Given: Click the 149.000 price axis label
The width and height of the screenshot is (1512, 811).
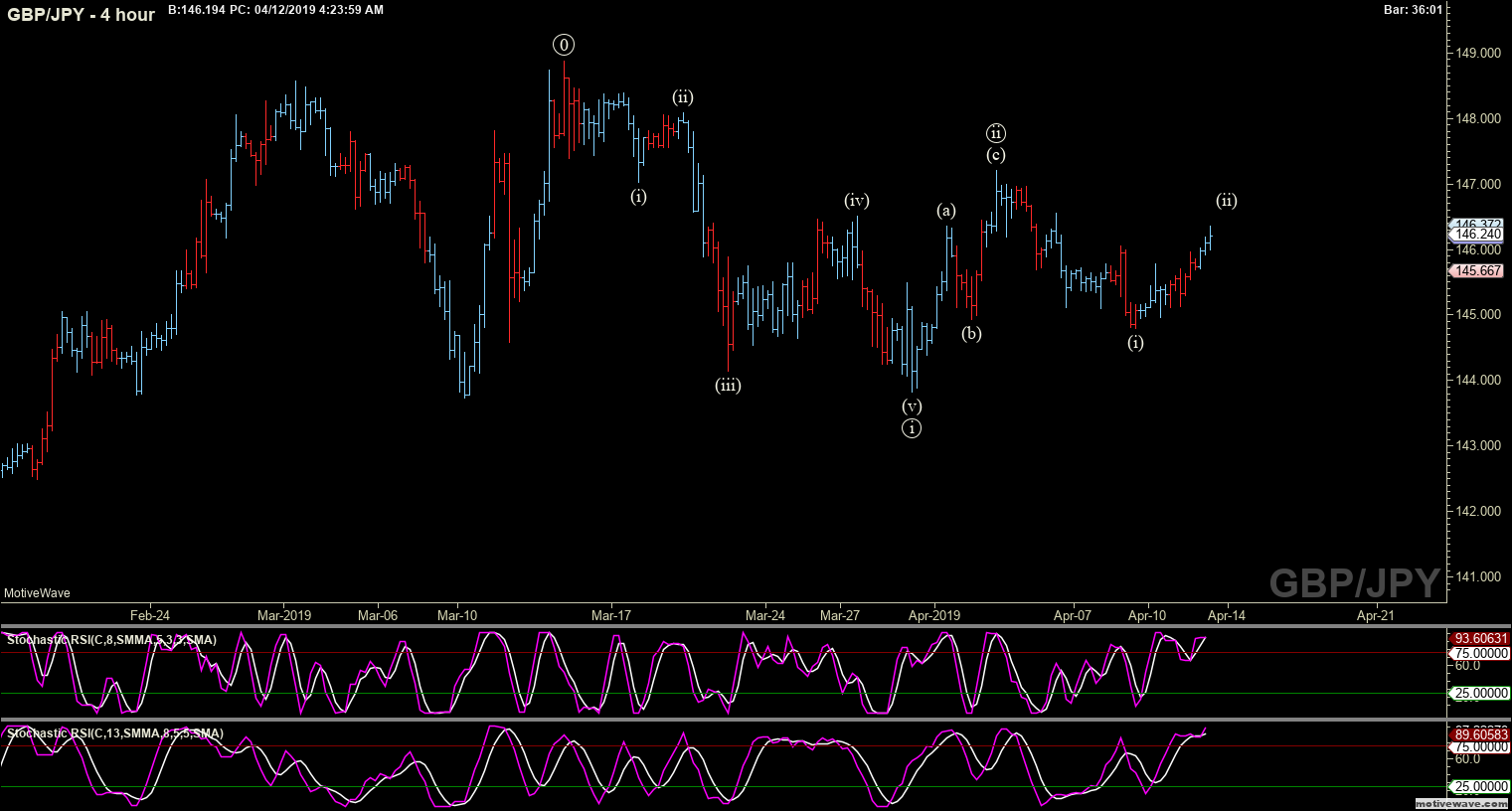Looking at the screenshot, I should (x=1478, y=53).
